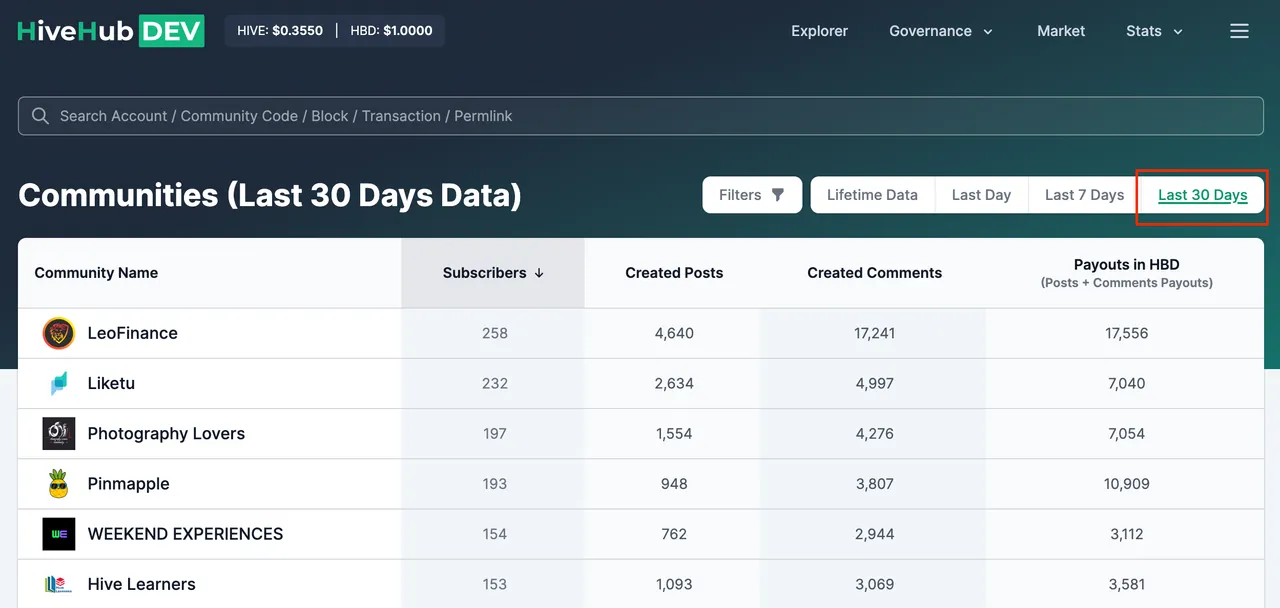
Task: Click Liketu created comments 4,997
Action: point(875,383)
